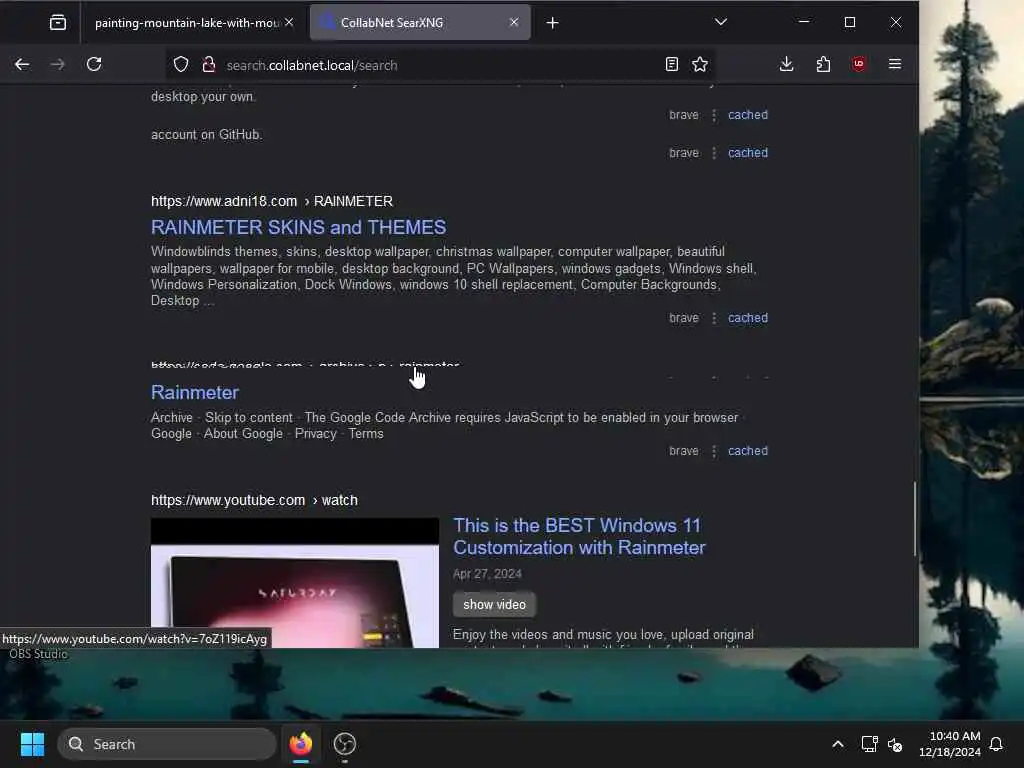
Task: Click the site security padlock icon
Action: [208, 64]
